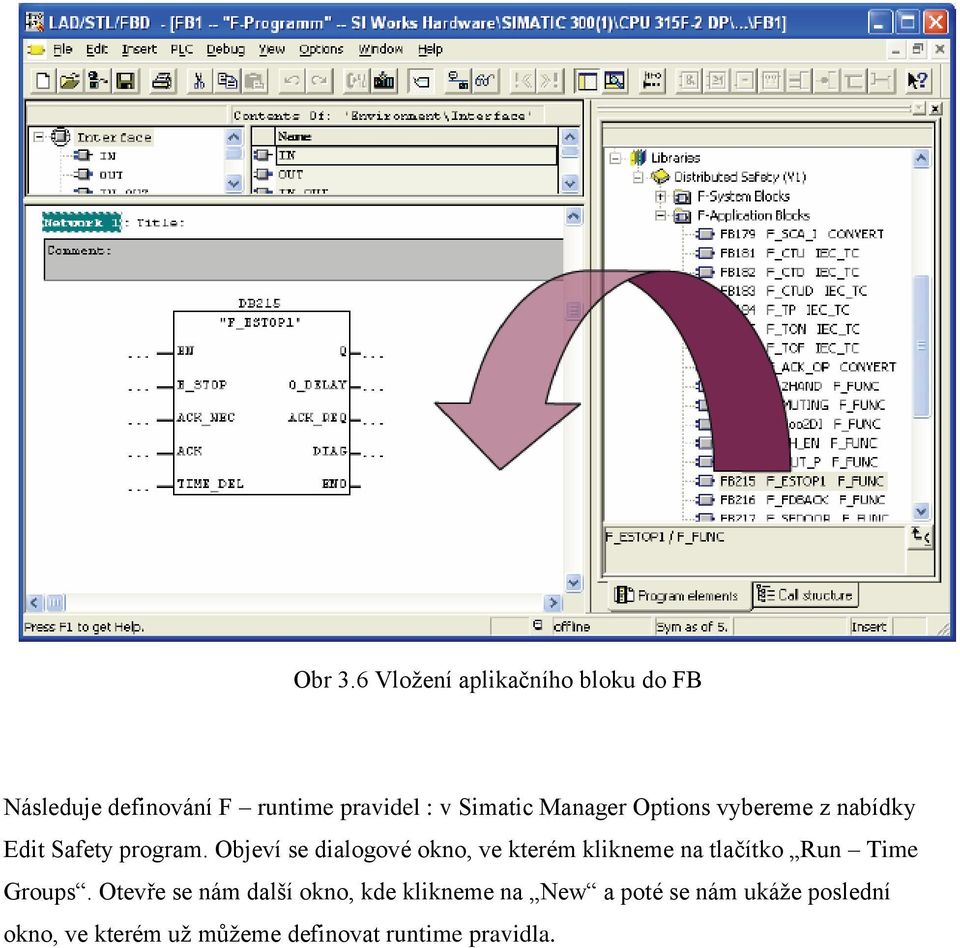Screen dimensions: 960x948
Task: Click the Open Online toolbar icon
Action: [98, 81]
